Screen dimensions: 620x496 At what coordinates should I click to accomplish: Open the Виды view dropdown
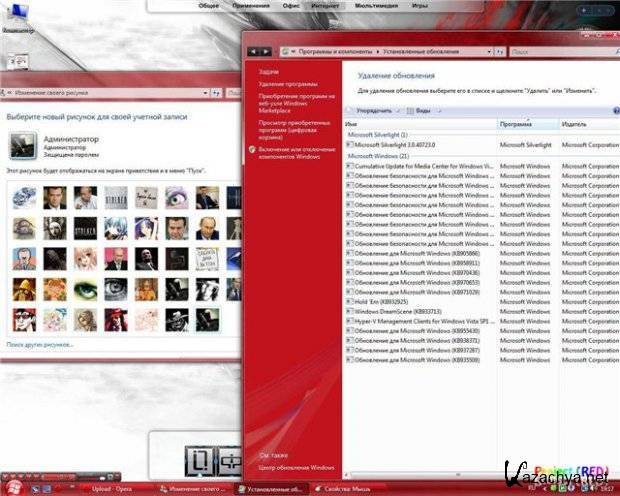423,110
